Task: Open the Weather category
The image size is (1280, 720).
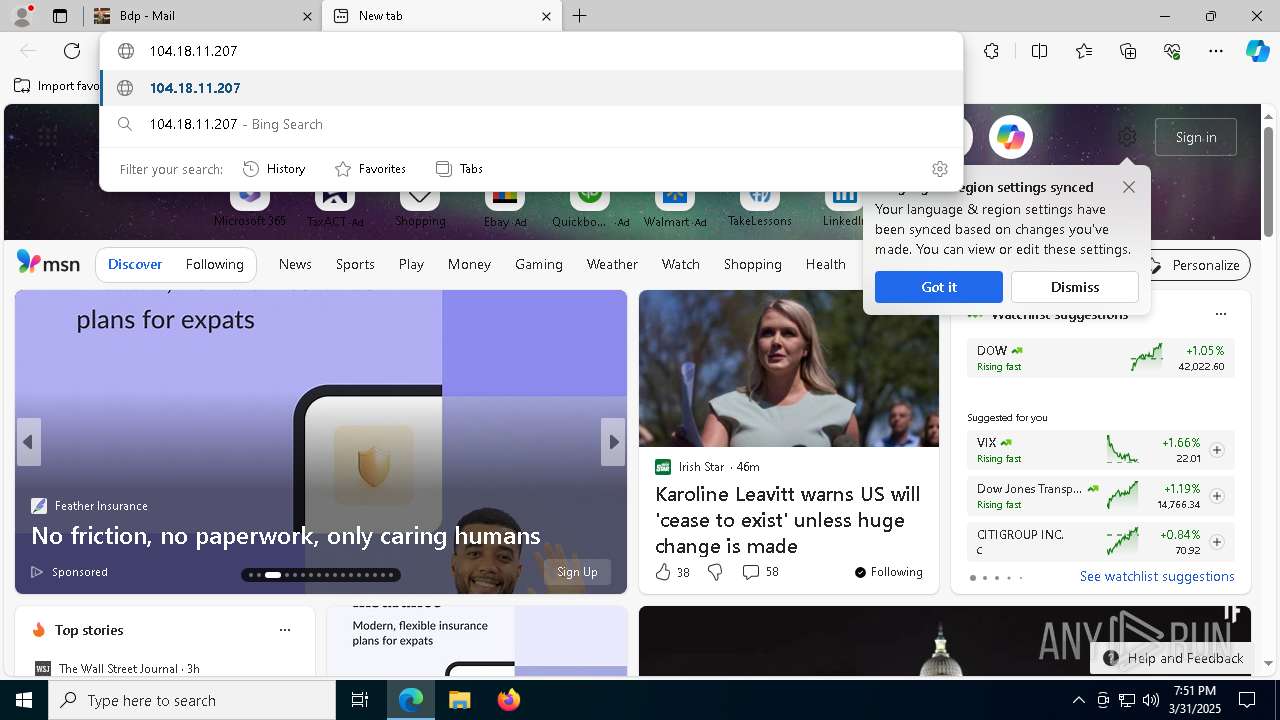Action: (x=612, y=265)
